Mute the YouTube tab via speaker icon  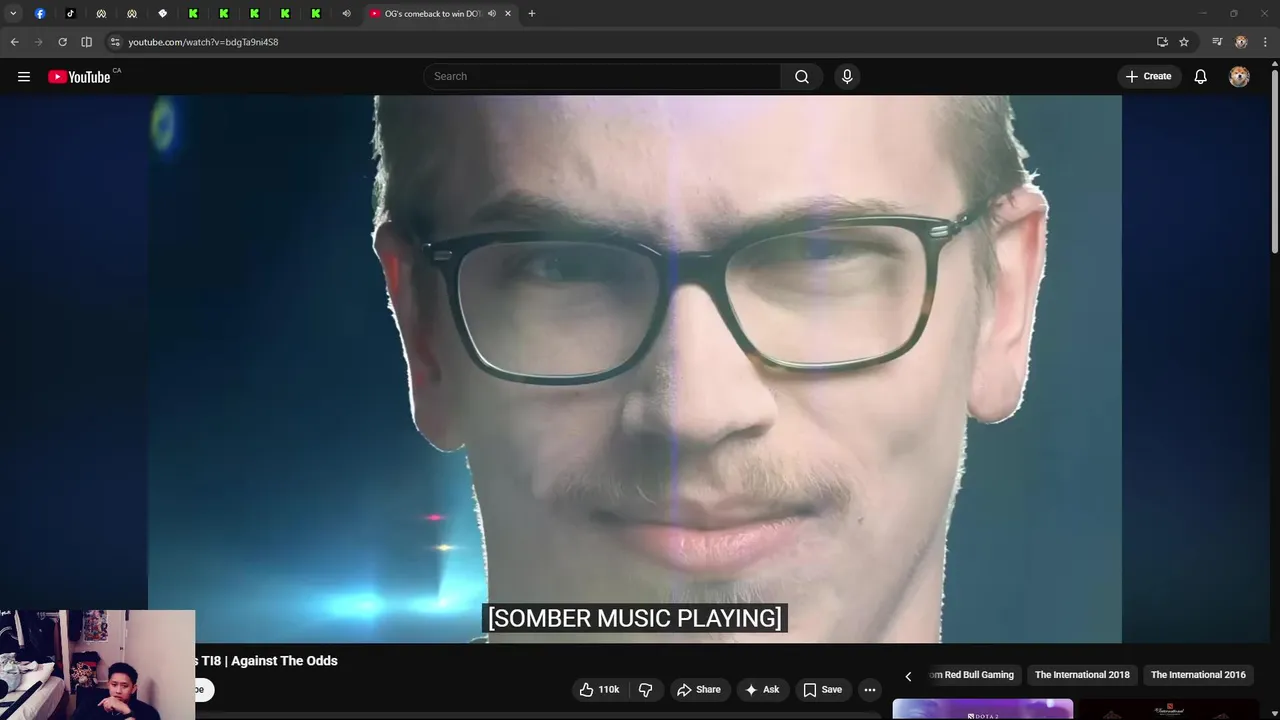click(x=492, y=14)
